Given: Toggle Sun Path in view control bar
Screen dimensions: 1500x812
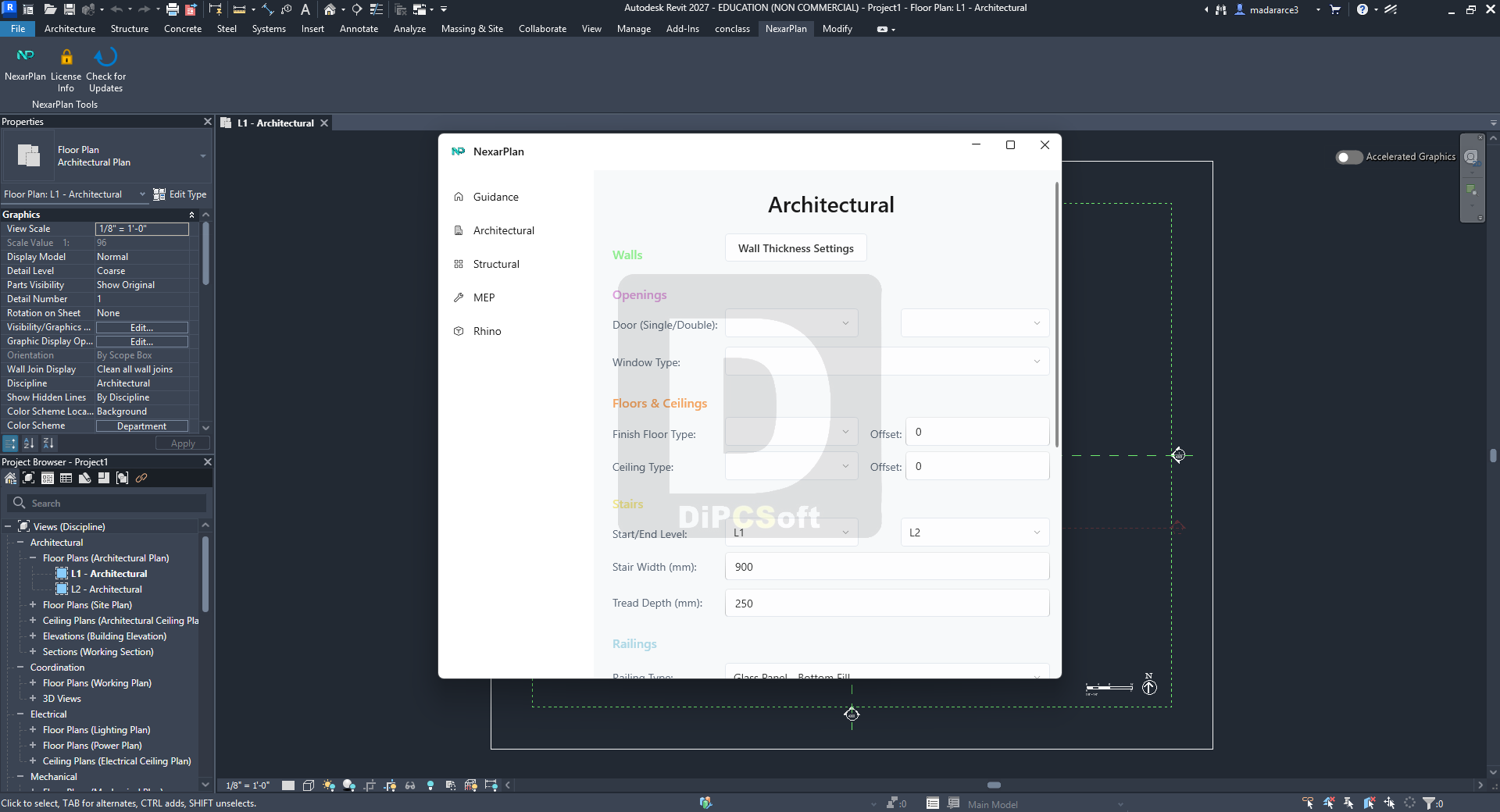Looking at the screenshot, I should click(x=329, y=785).
